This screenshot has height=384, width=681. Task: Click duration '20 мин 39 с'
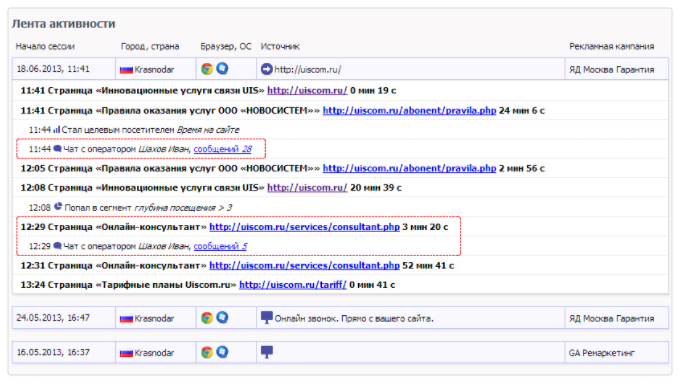coord(376,188)
